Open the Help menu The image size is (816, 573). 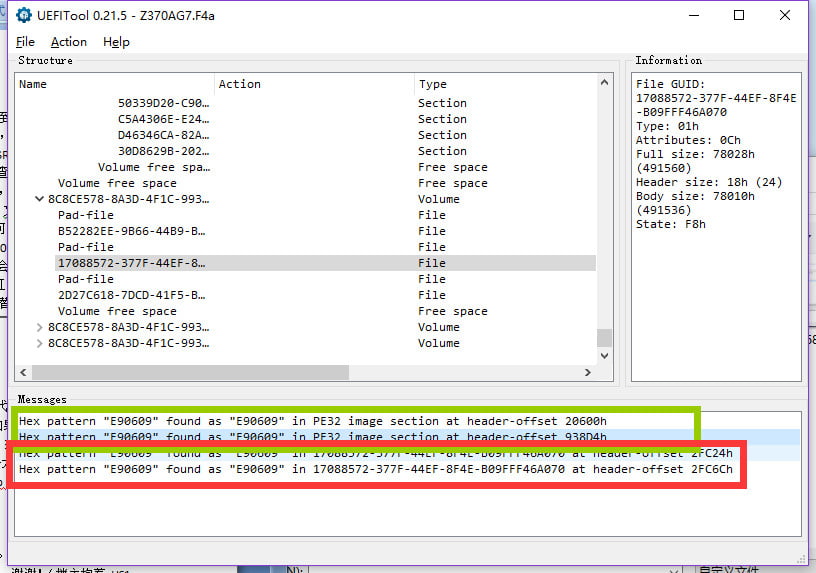coord(116,42)
